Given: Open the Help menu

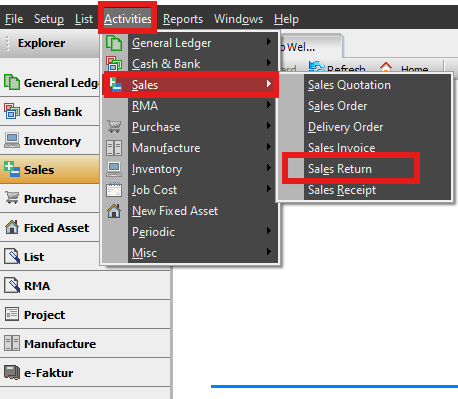Looking at the screenshot, I should [286, 19].
